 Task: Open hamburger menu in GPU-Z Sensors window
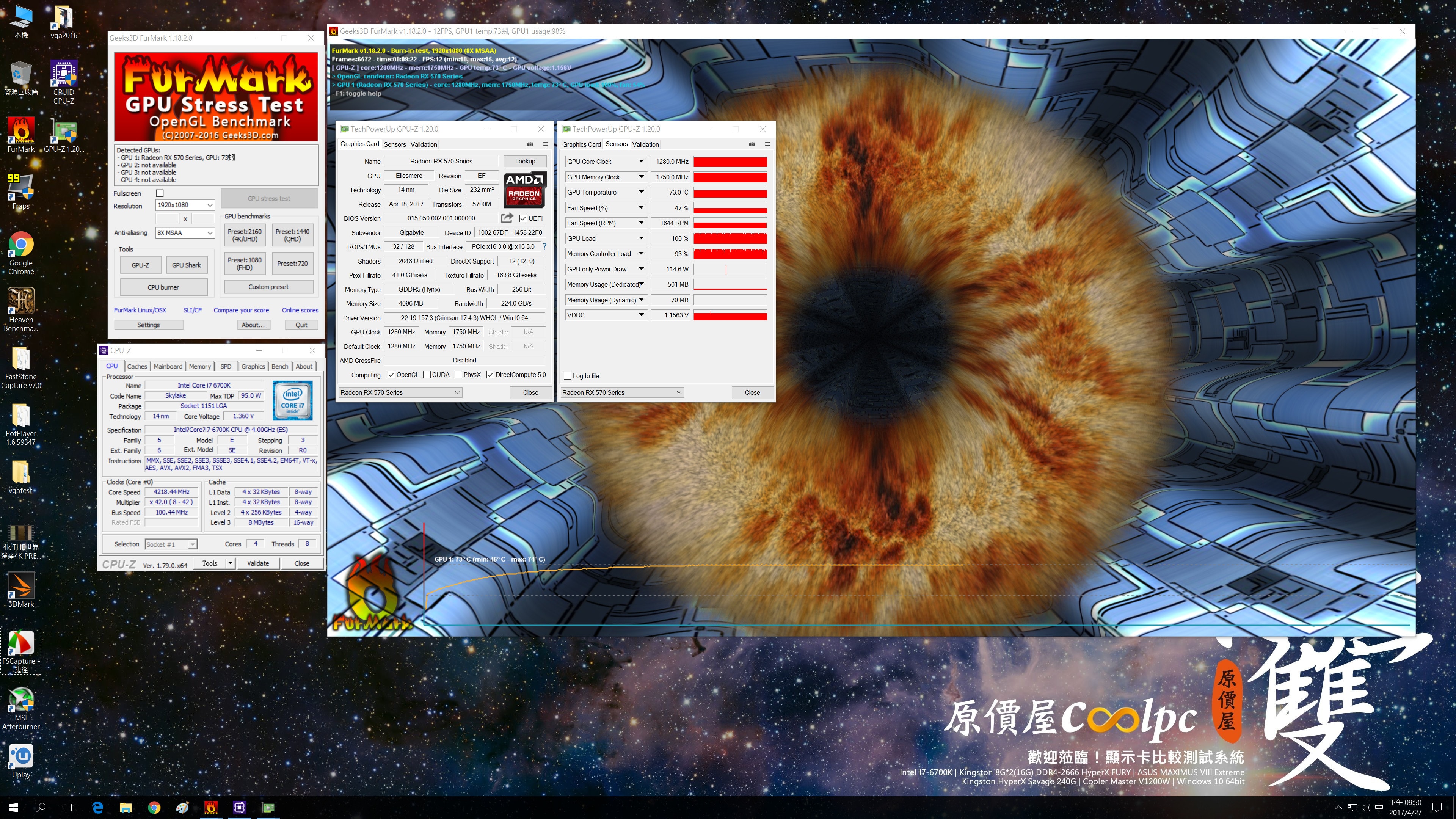click(x=767, y=144)
